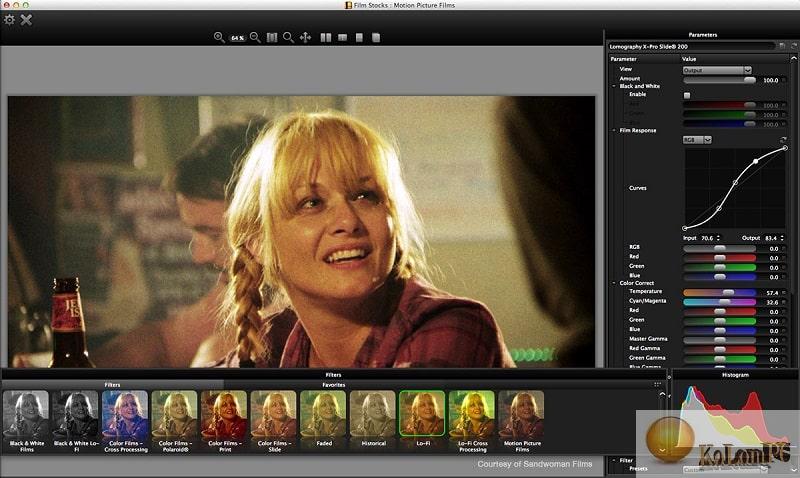Switch to the Filters tab

(x=112, y=385)
